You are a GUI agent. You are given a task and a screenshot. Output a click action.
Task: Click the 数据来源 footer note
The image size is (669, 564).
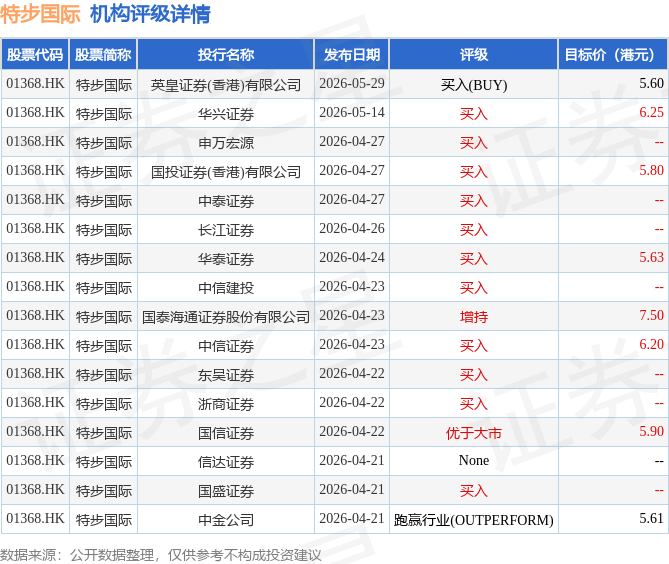click(160, 555)
